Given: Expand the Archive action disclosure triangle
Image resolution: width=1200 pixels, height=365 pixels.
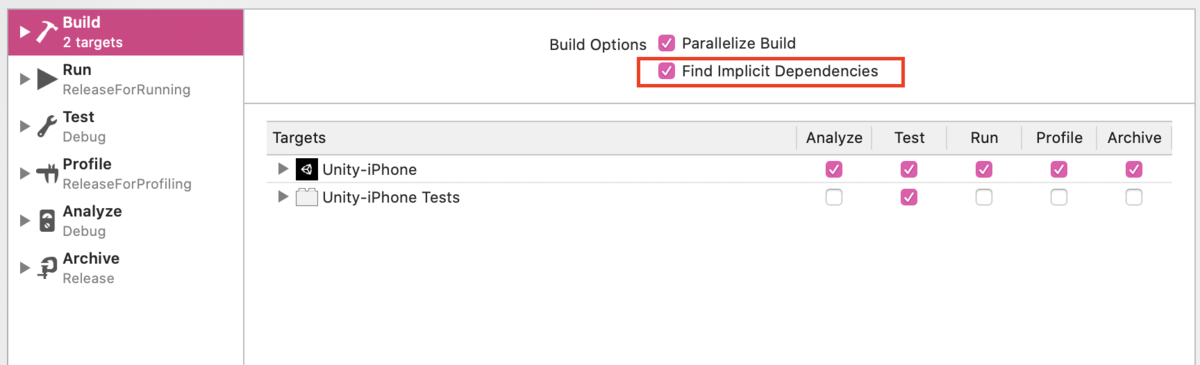Looking at the screenshot, I should (25, 268).
